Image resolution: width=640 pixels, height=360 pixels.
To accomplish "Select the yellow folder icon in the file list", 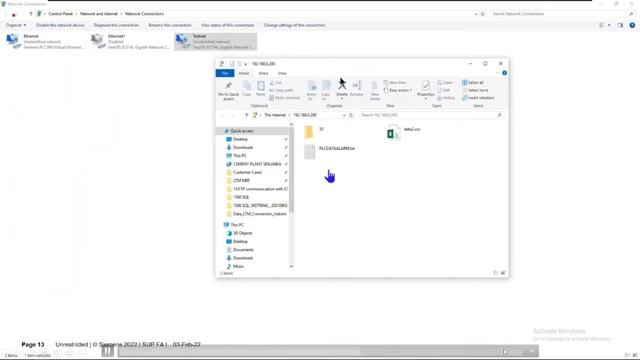I will click(x=309, y=132).
